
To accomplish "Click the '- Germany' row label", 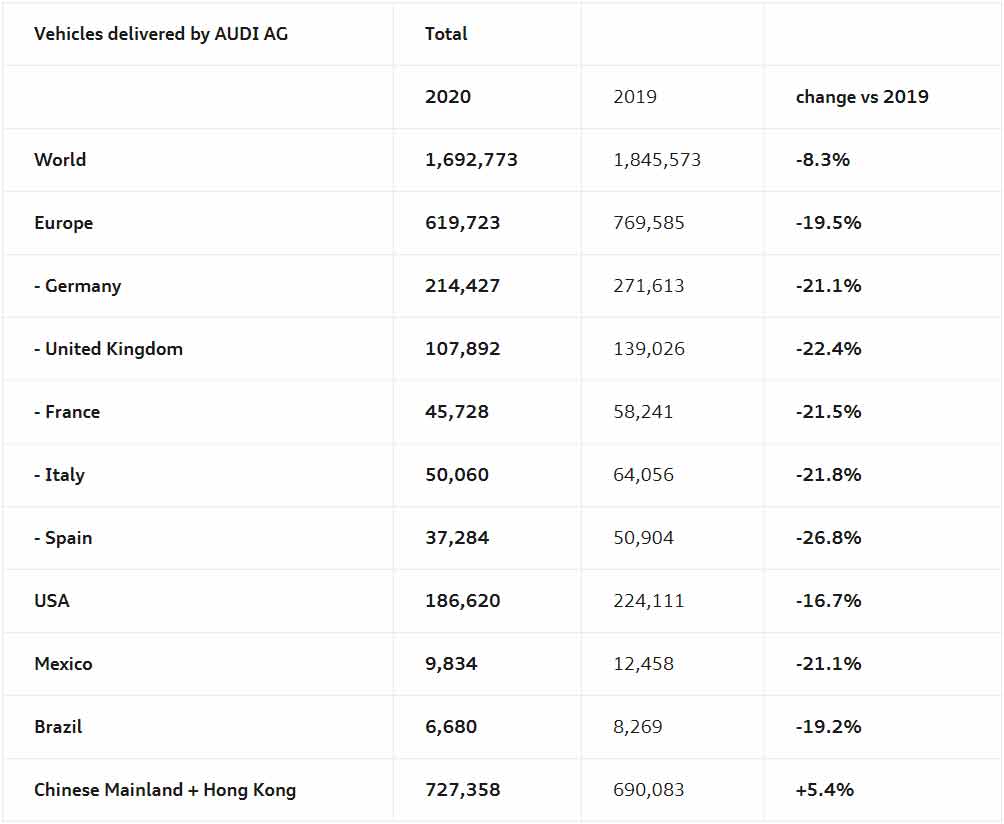I will click(x=77, y=286).
